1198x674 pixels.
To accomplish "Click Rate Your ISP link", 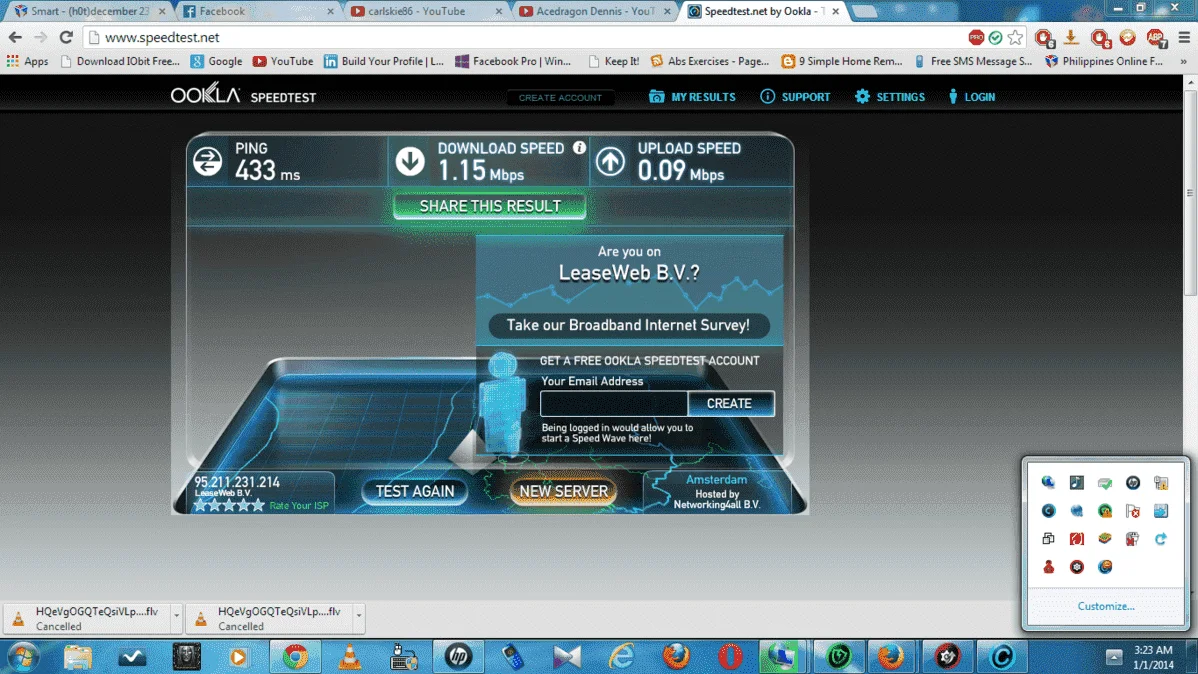I will click(299, 506).
